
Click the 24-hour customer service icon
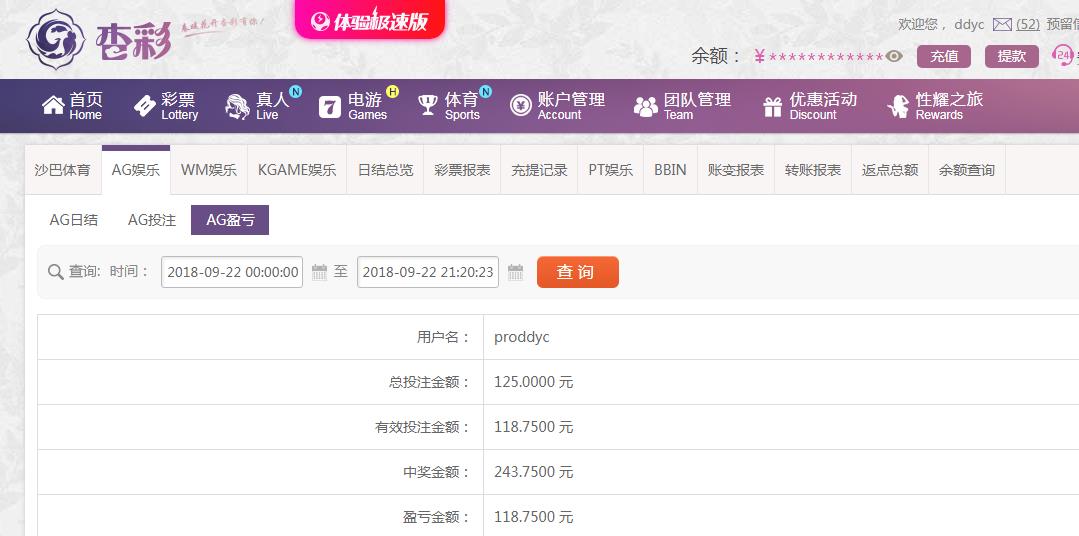pyautogui.click(x=1063, y=56)
